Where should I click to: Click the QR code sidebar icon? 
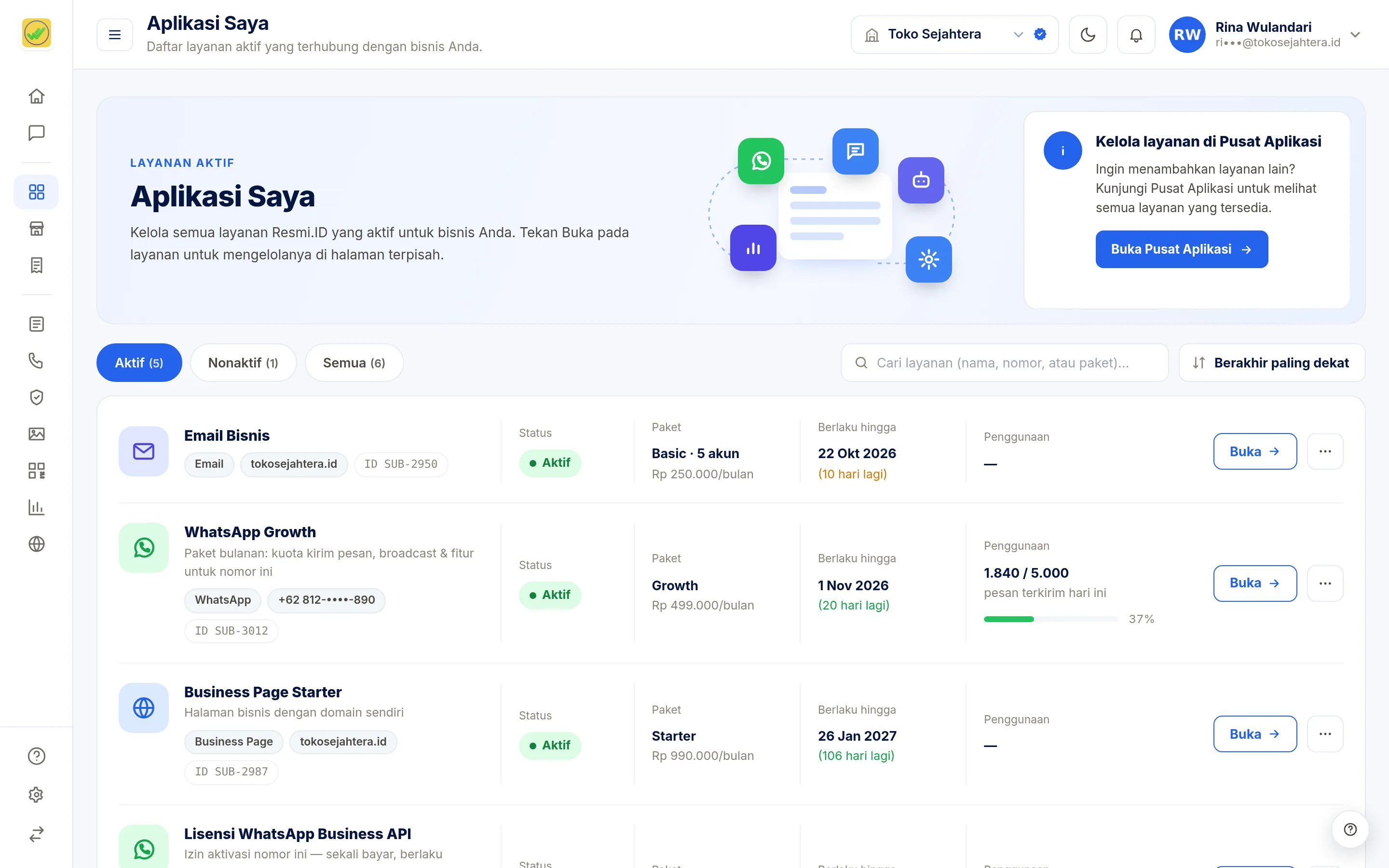coord(36,471)
